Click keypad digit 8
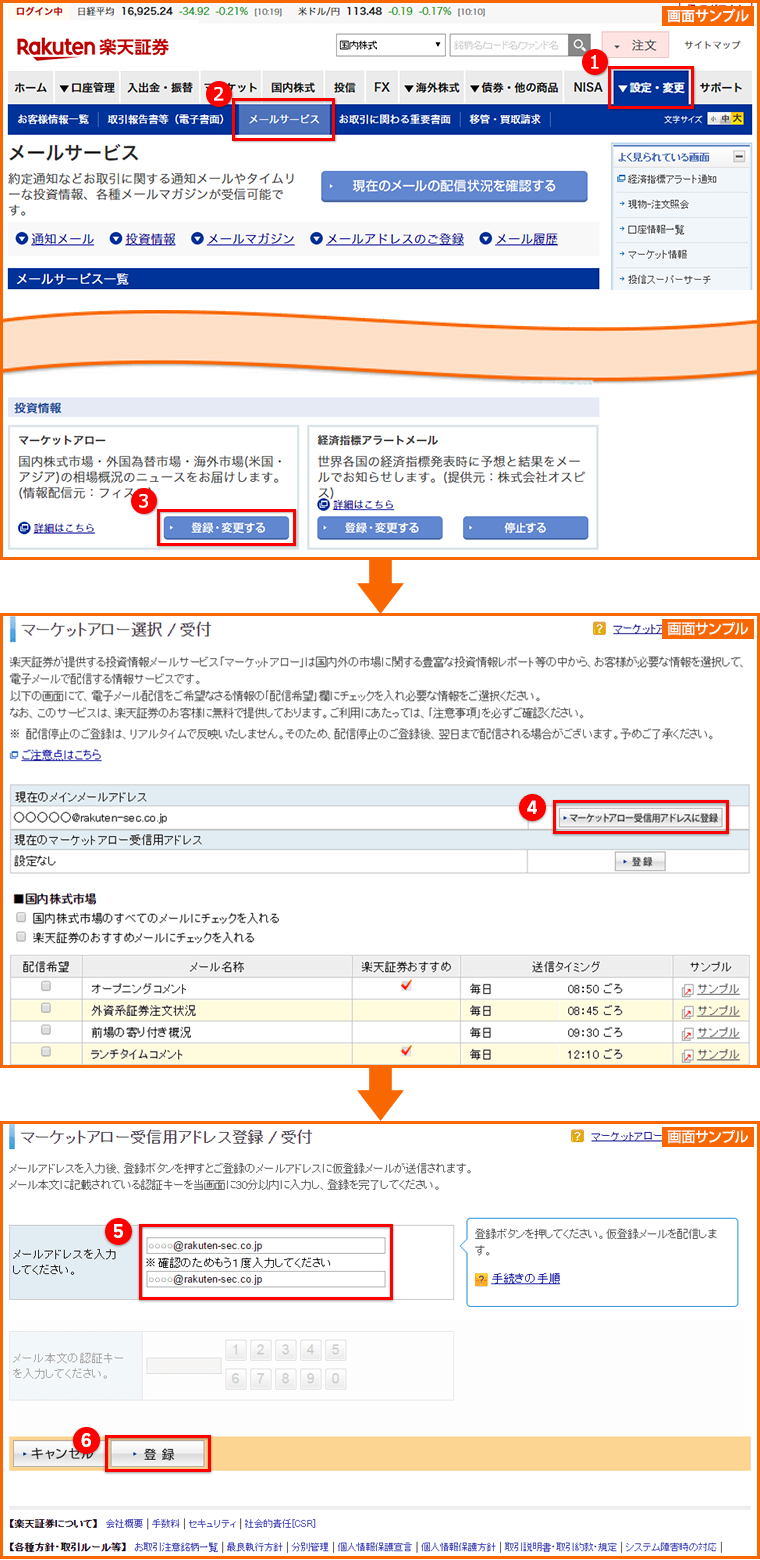The height and width of the screenshot is (1560, 760). (286, 1379)
